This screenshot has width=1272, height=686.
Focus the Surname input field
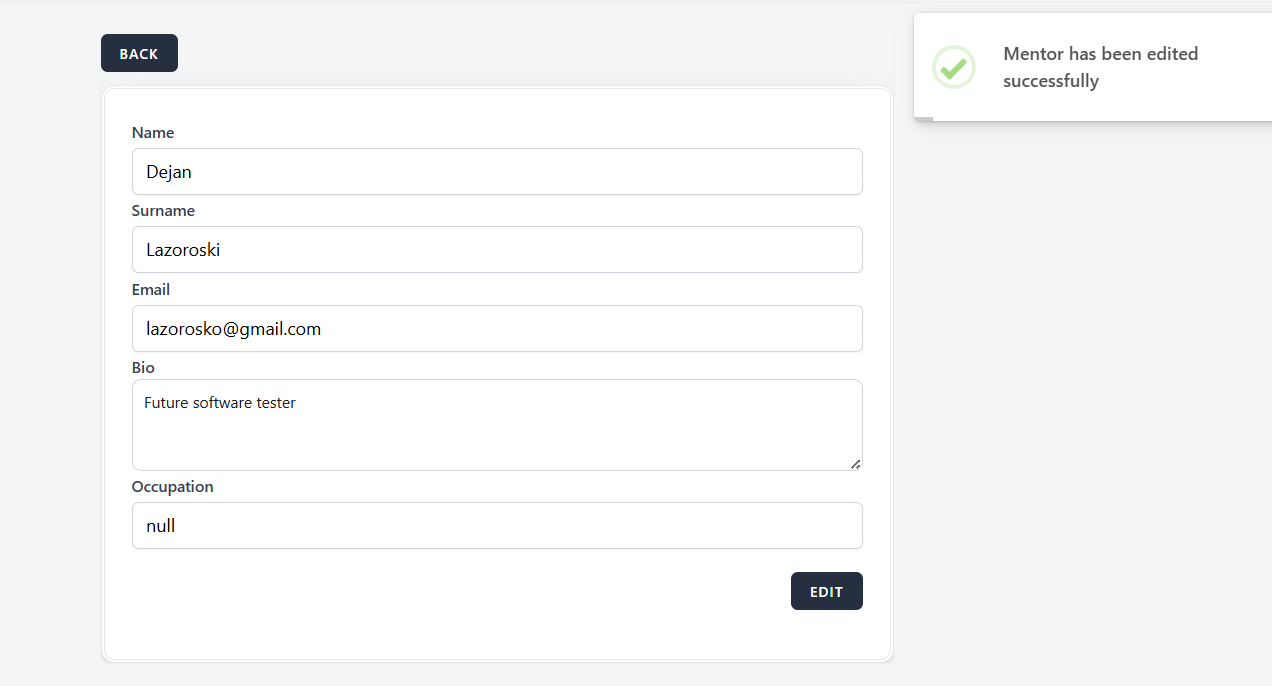(497, 250)
